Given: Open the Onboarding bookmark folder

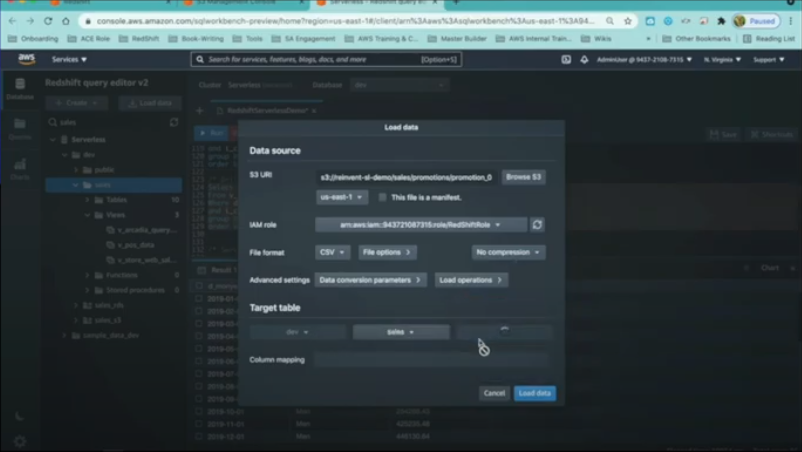Looking at the screenshot, I should pyautogui.click(x=34, y=38).
